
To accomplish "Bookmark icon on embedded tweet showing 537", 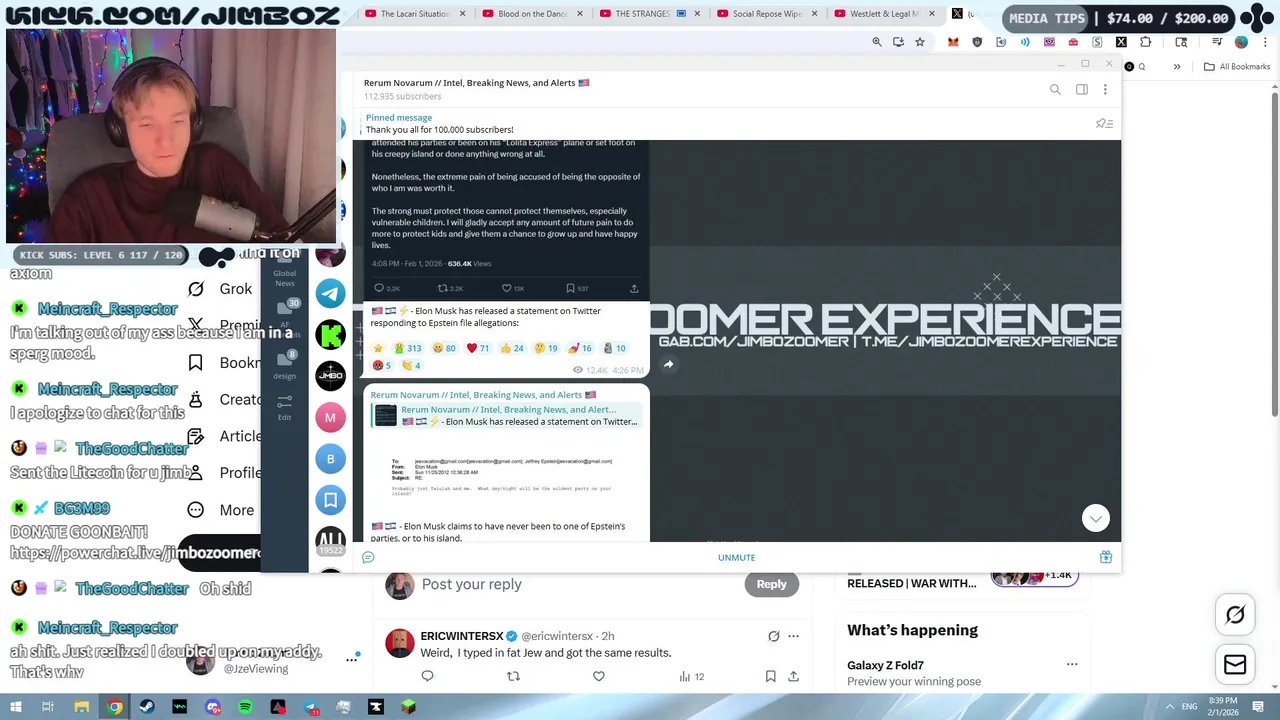I will point(576,288).
